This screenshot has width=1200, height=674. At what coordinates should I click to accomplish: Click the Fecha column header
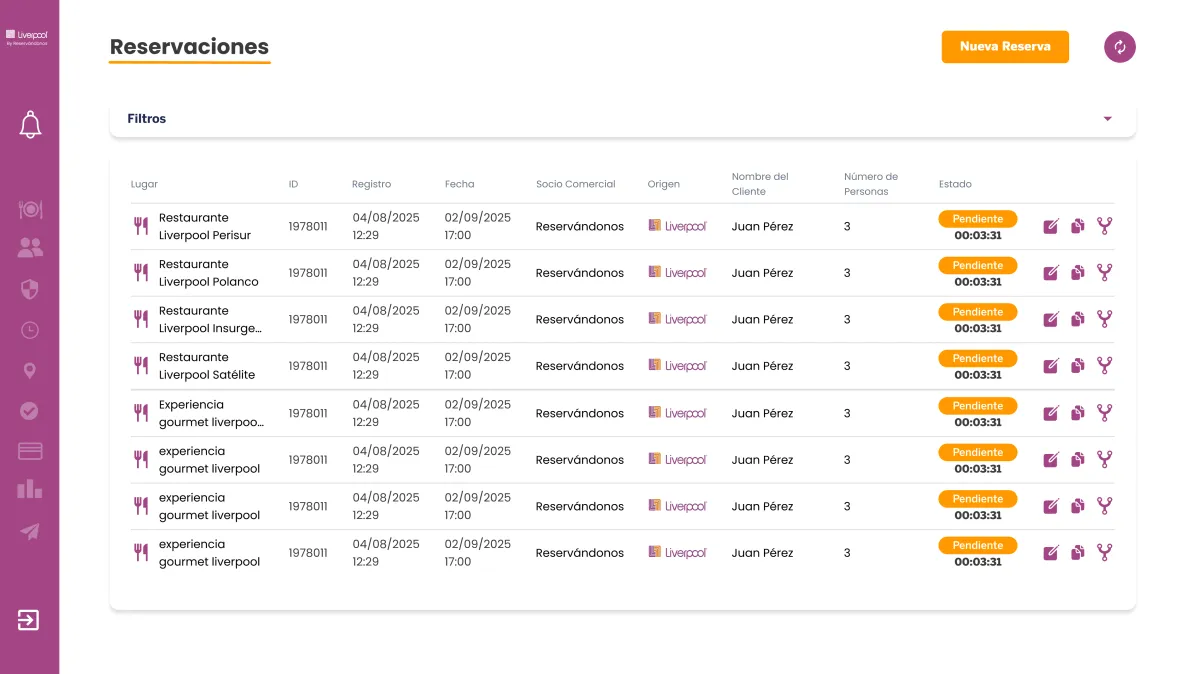(x=460, y=184)
